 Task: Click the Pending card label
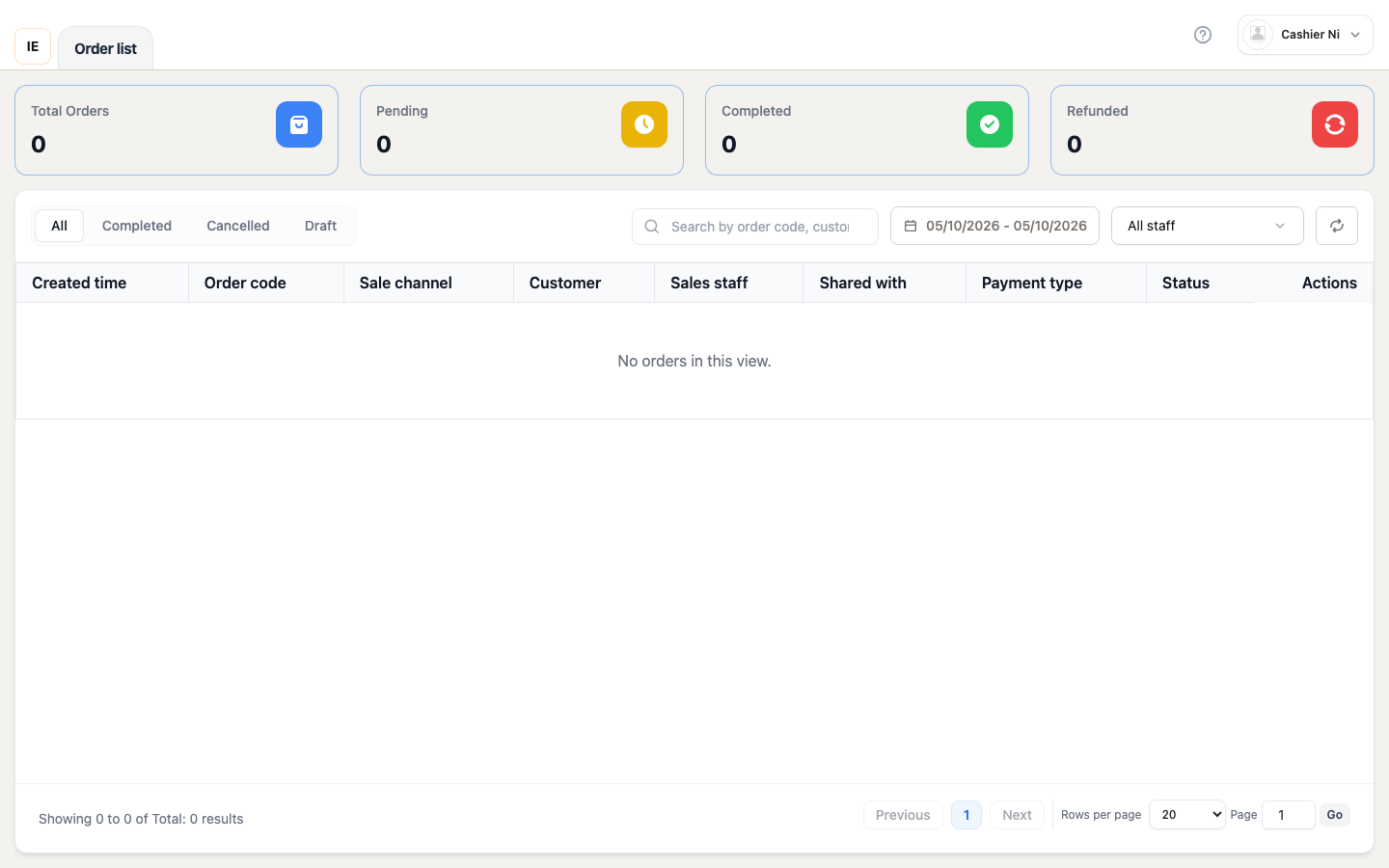[x=402, y=111]
